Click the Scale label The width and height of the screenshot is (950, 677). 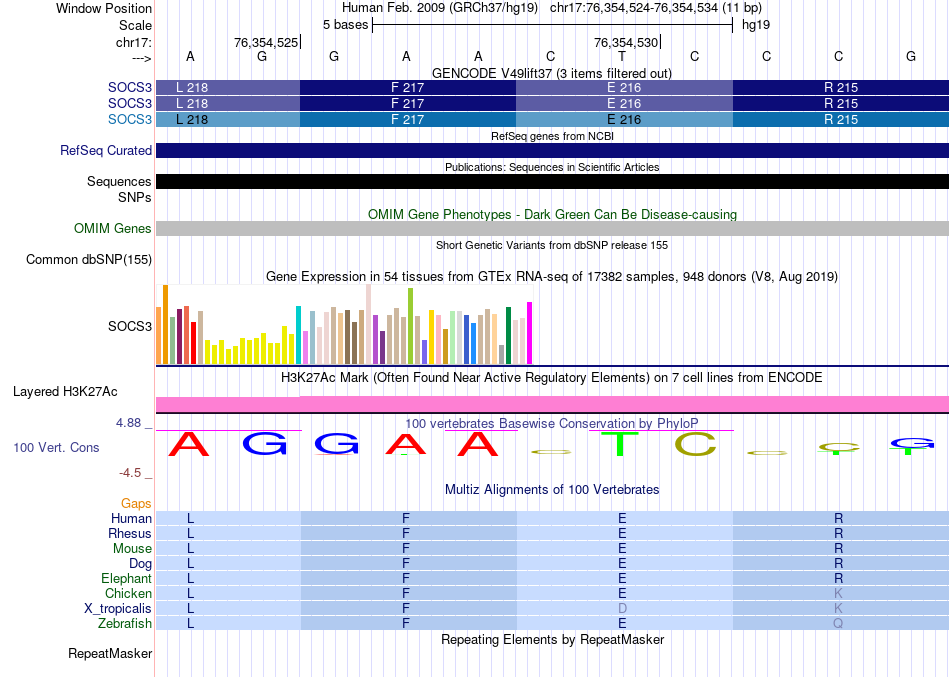coord(135,25)
